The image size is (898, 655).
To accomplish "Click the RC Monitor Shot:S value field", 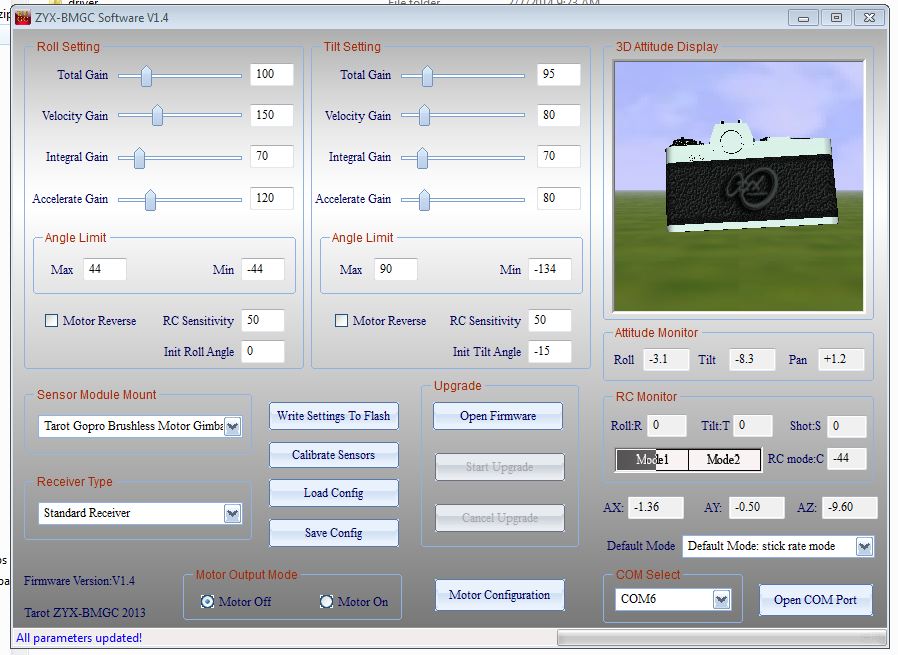I will [846, 425].
